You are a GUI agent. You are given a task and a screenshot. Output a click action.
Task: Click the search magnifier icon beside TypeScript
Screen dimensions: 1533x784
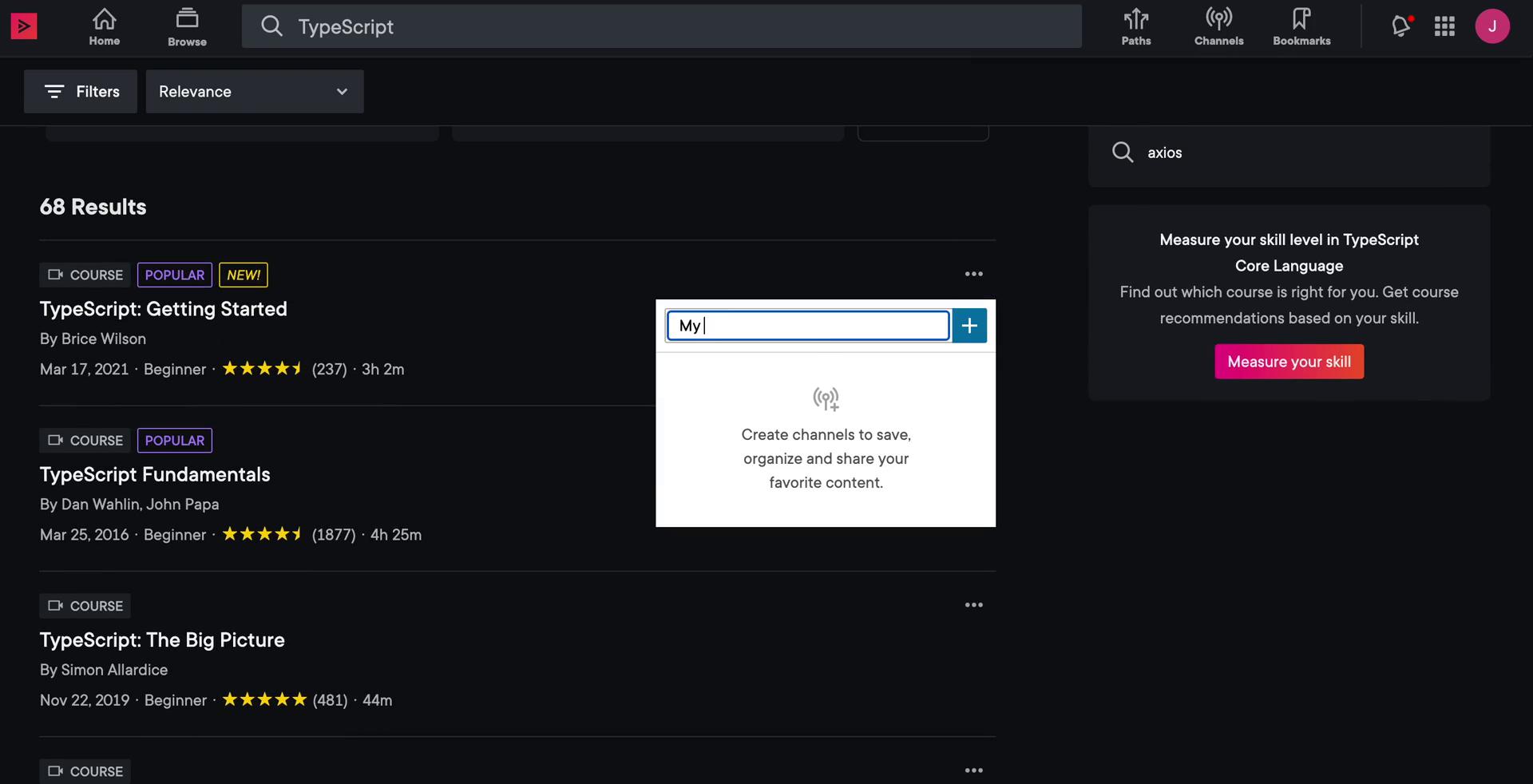coord(271,26)
